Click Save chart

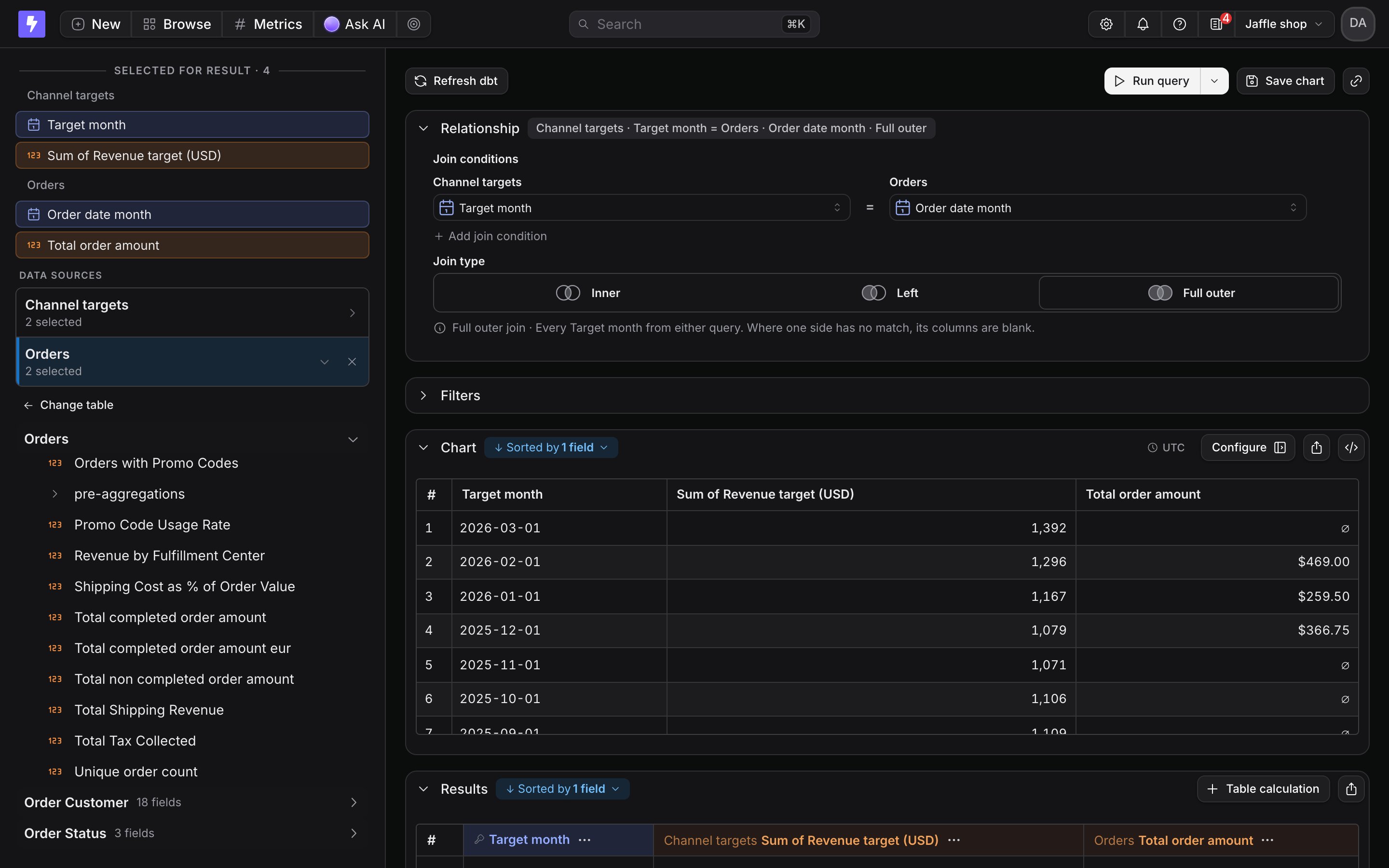point(1285,81)
